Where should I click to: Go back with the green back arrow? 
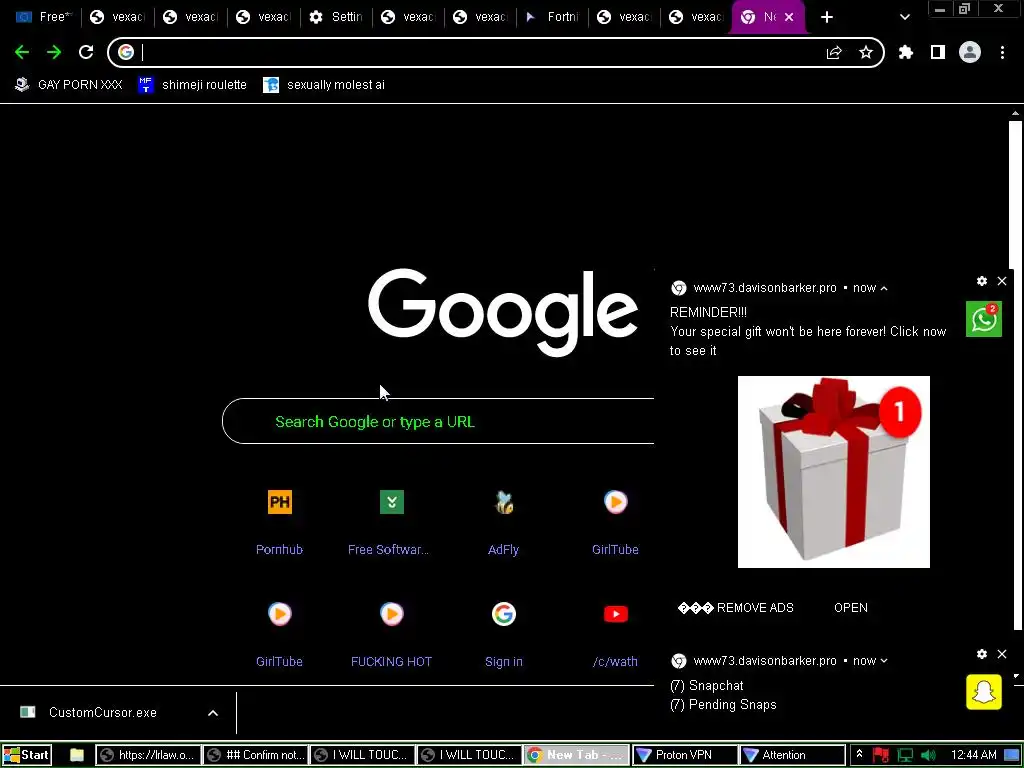22,52
